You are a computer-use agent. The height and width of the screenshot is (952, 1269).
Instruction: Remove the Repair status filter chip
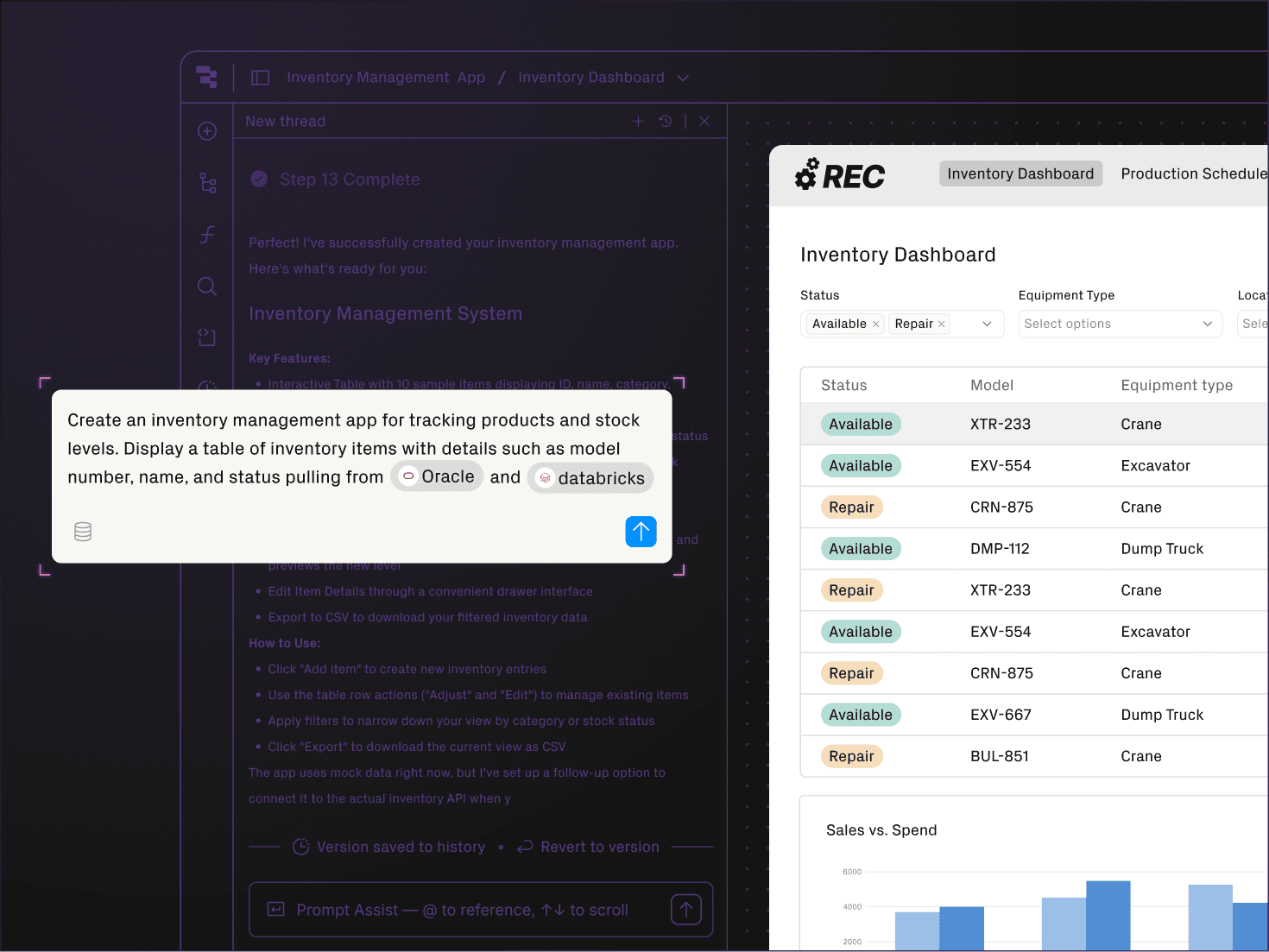coord(943,324)
